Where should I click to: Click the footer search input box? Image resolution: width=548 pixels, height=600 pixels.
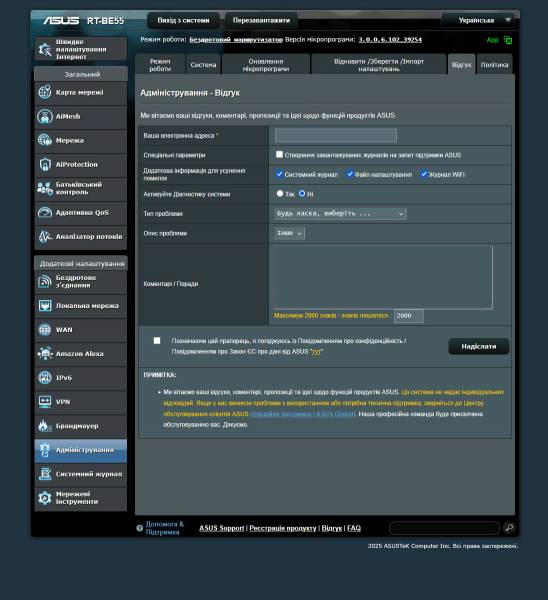(444, 528)
